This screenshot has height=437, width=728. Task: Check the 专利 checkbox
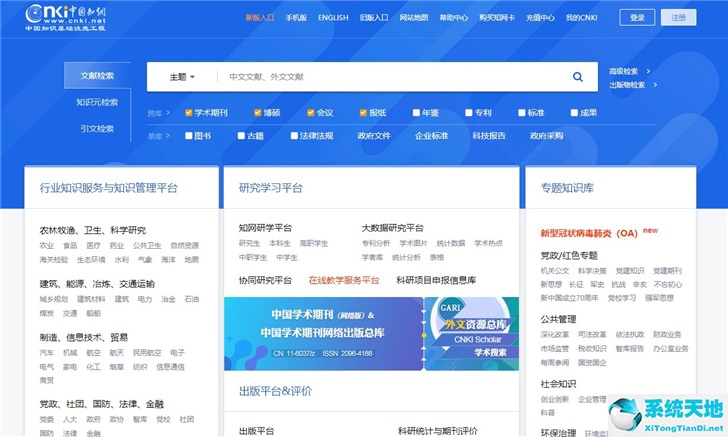coord(469,113)
